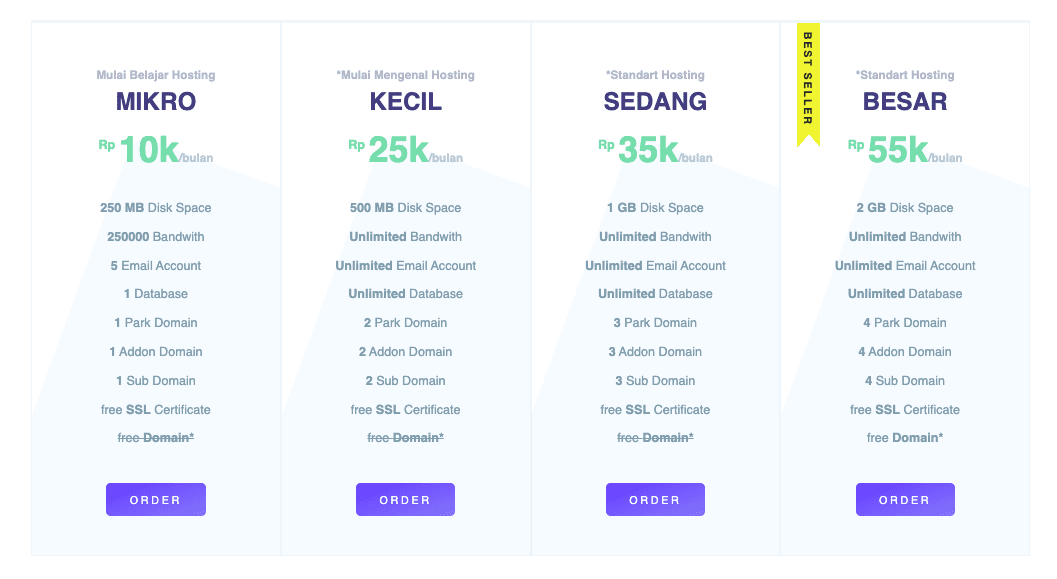1057x579 pixels.
Task: Select the BESAR plan heading
Action: tap(905, 102)
